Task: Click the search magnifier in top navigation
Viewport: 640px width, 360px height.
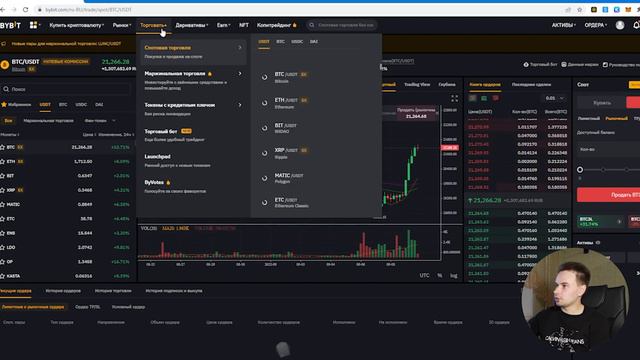Action: (312, 25)
